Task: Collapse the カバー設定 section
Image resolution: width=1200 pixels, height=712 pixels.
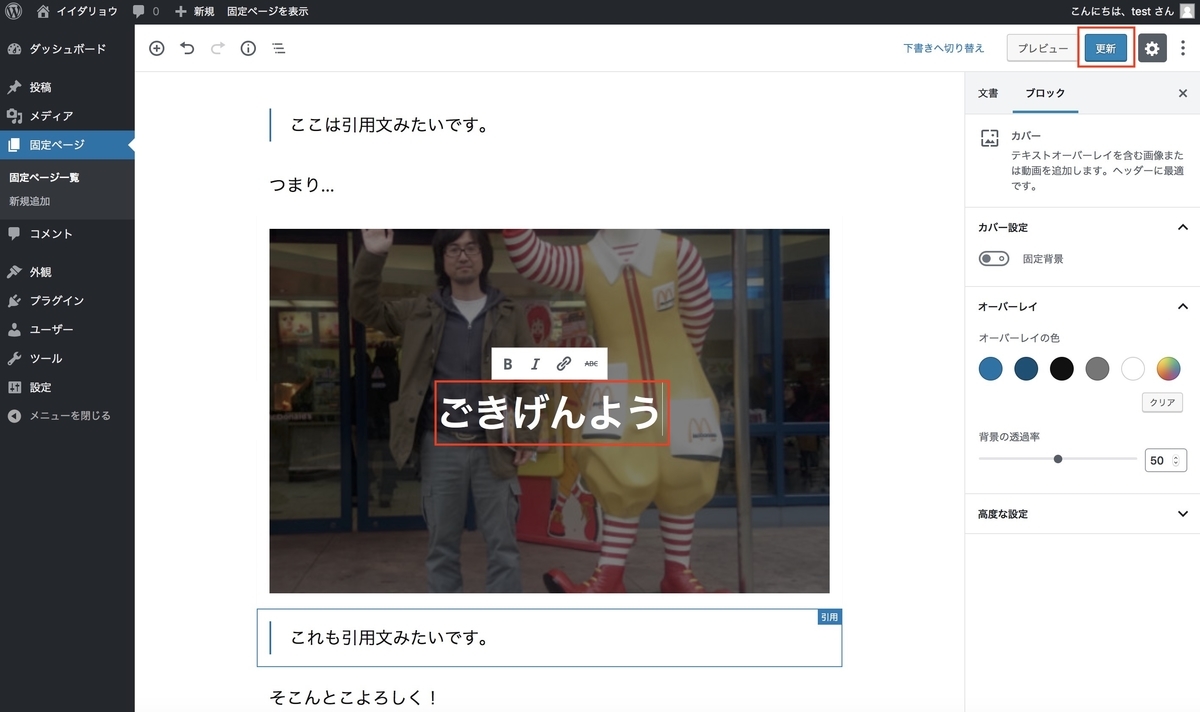Action: coord(1082,228)
